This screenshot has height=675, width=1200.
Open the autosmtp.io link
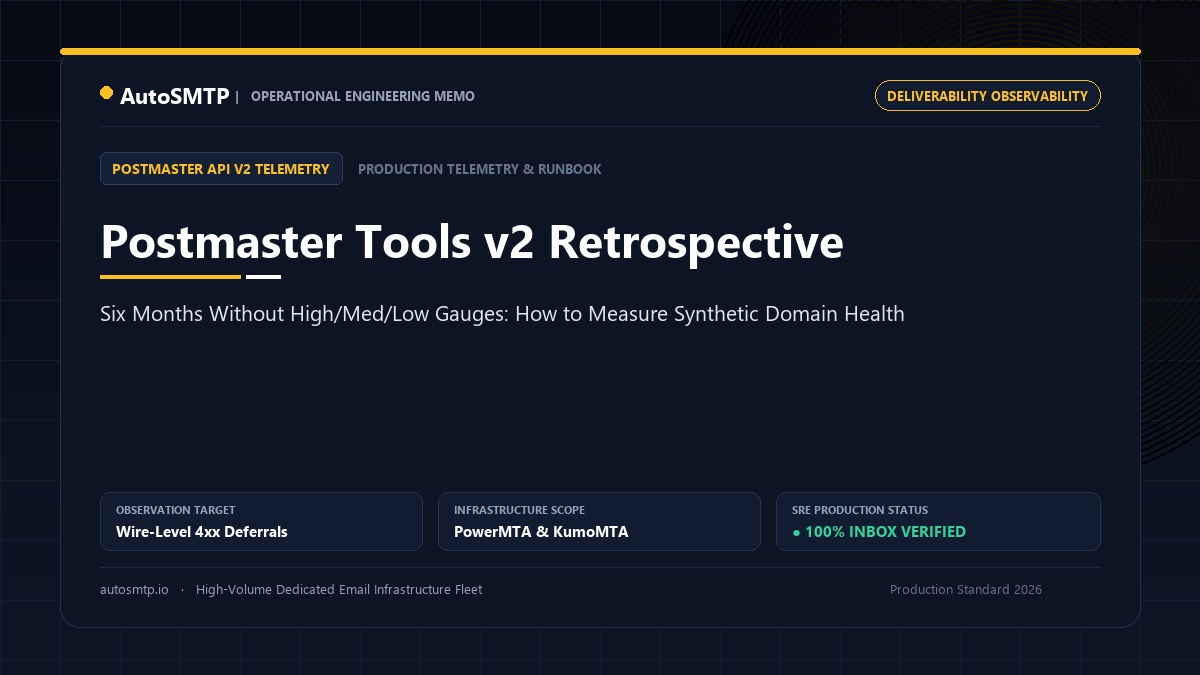(x=134, y=590)
